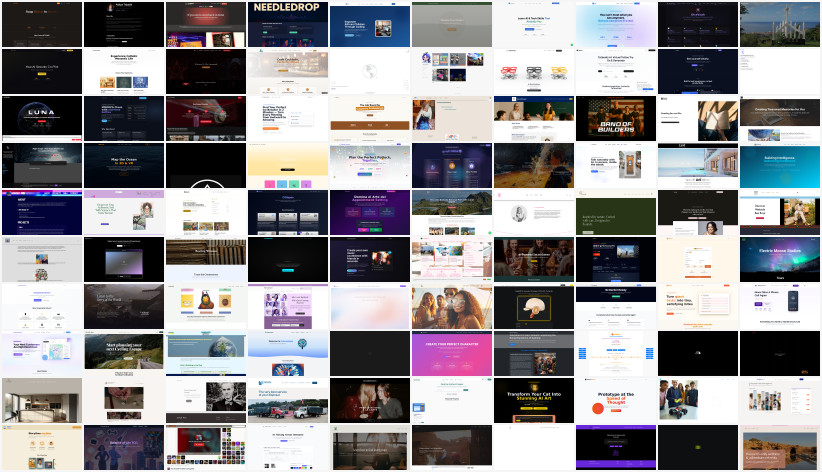Open the thumbnail with sunglasses friends photo

coord(452,306)
